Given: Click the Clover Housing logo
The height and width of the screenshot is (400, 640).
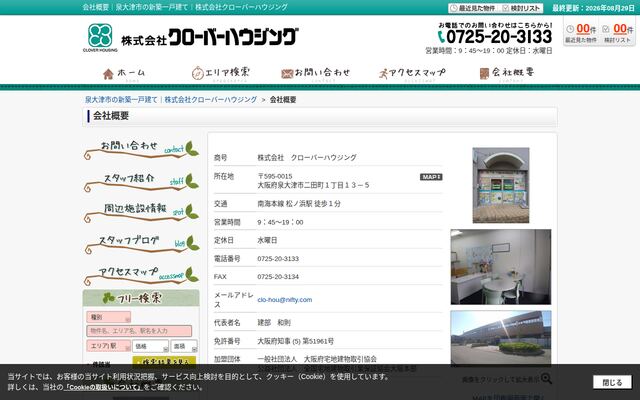Looking at the screenshot, I should click(190, 37).
